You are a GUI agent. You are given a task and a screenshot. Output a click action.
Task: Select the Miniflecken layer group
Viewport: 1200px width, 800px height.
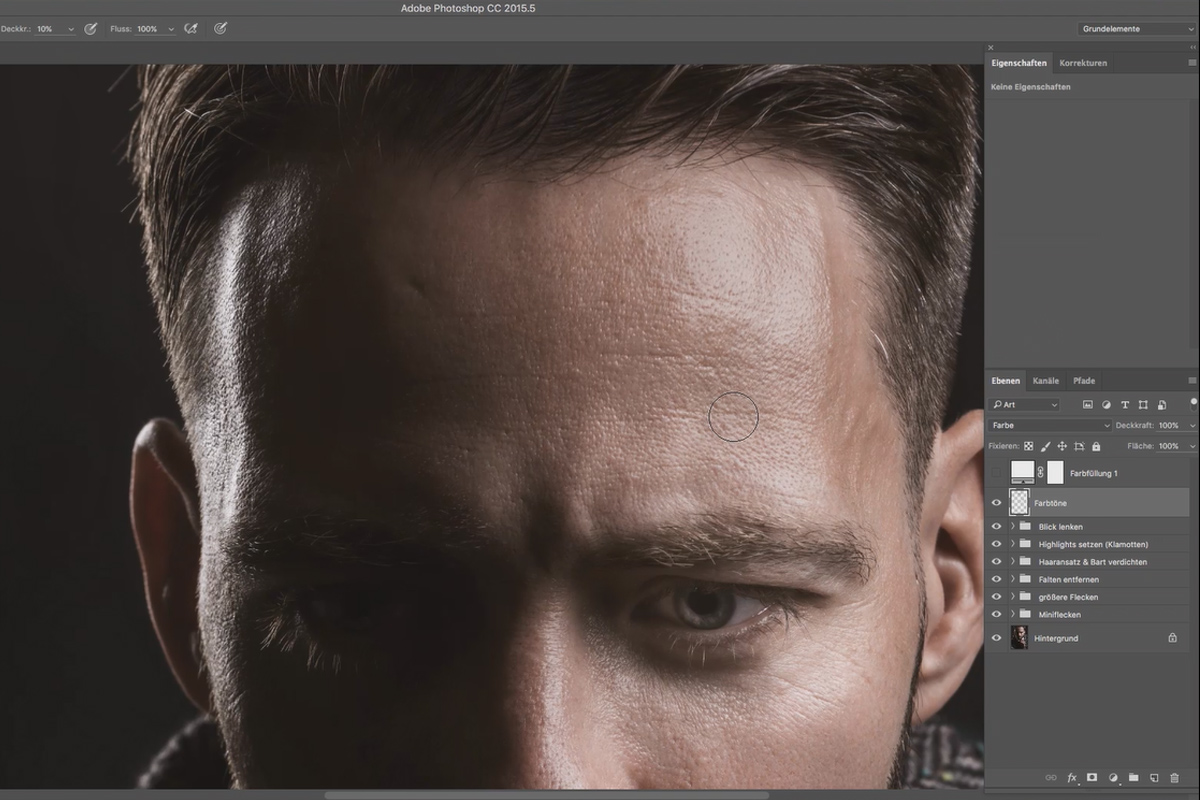(x=1092, y=614)
